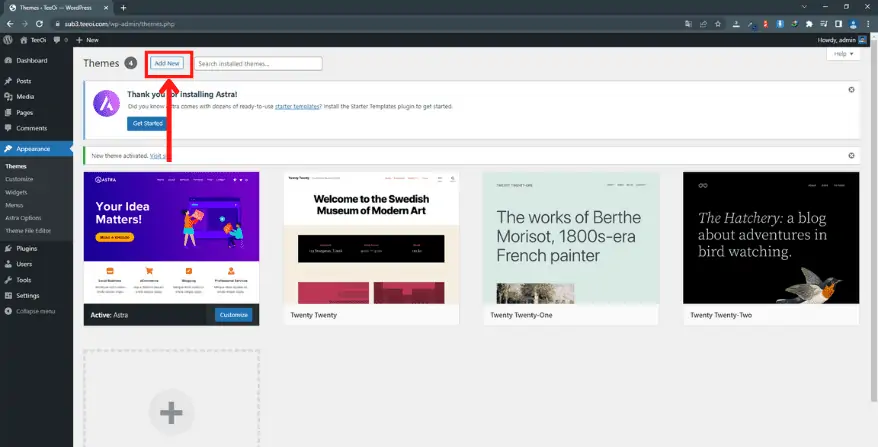Open Menus under Appearance
The image size is (878, 447).
15,205
